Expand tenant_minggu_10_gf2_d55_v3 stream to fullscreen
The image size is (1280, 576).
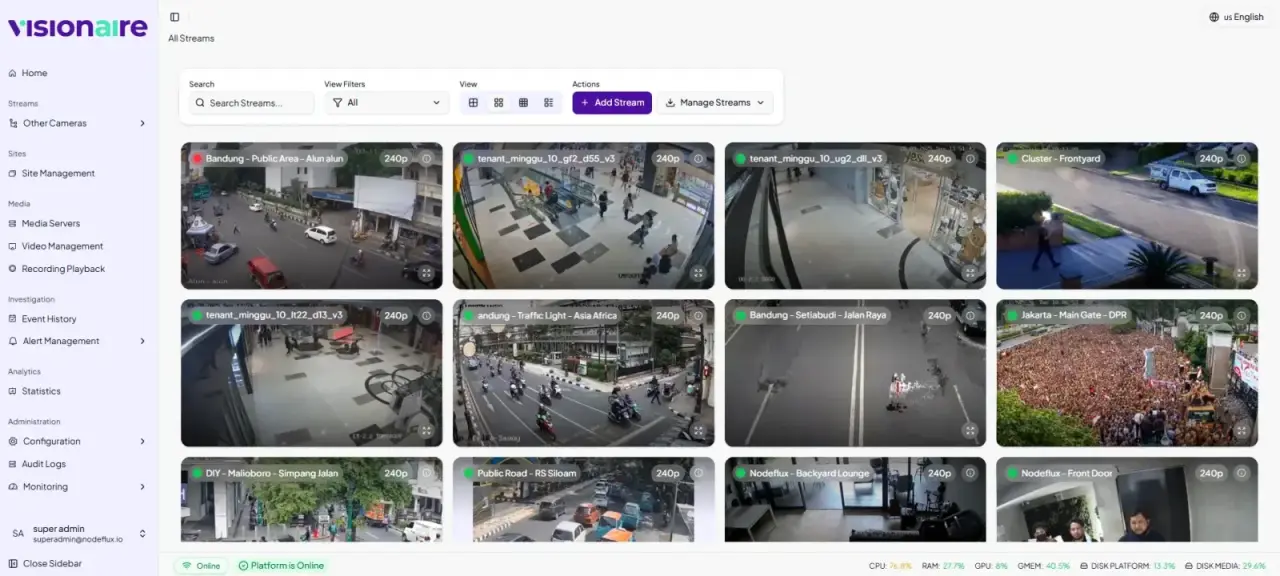coord(698,273)
